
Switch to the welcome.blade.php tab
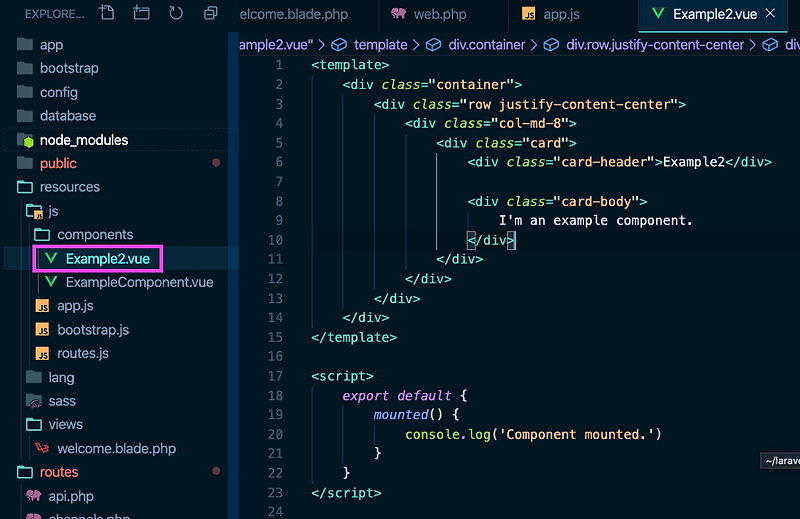(294, 14)
